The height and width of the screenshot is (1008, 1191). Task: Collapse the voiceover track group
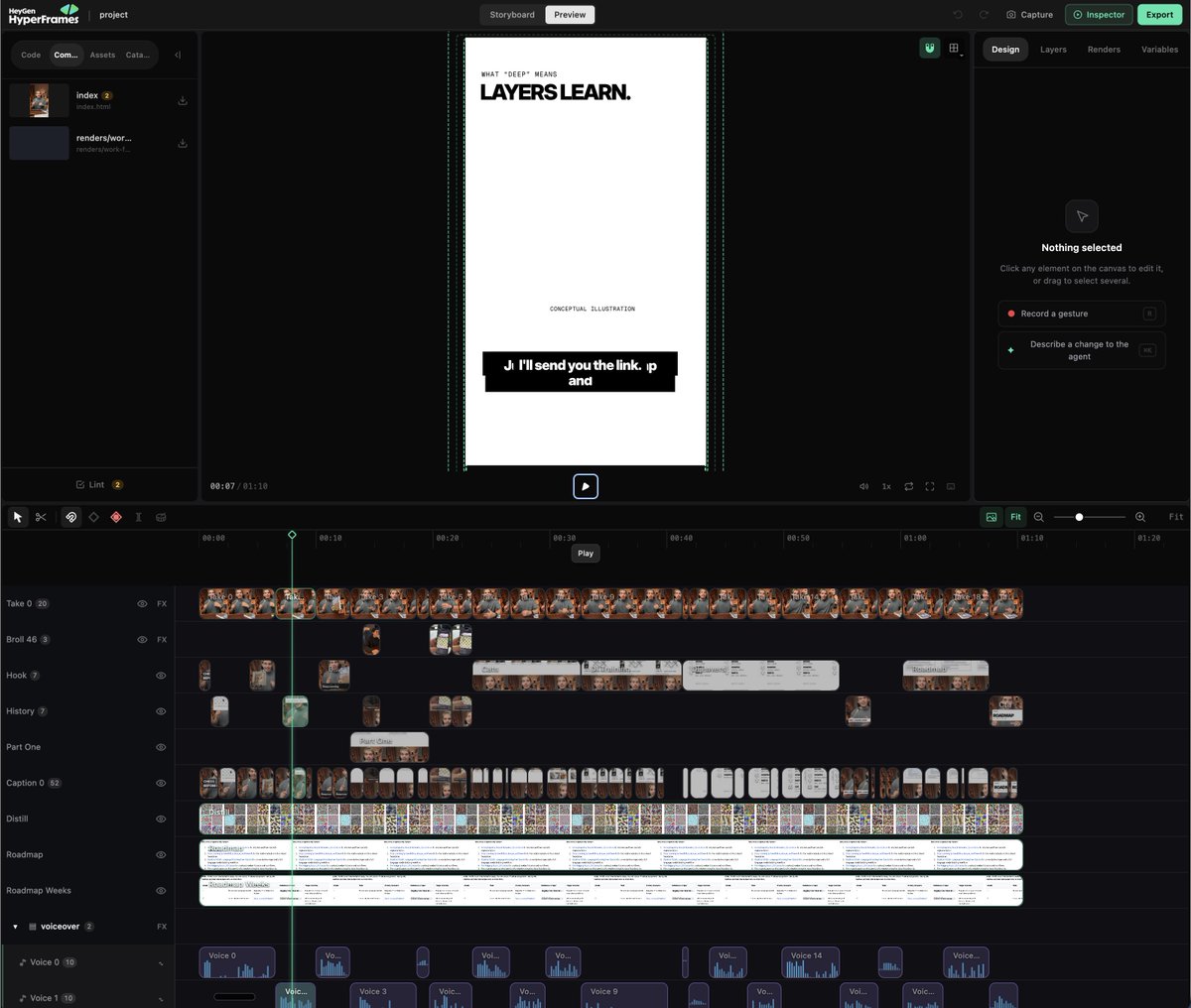click(x=15, y=927)
